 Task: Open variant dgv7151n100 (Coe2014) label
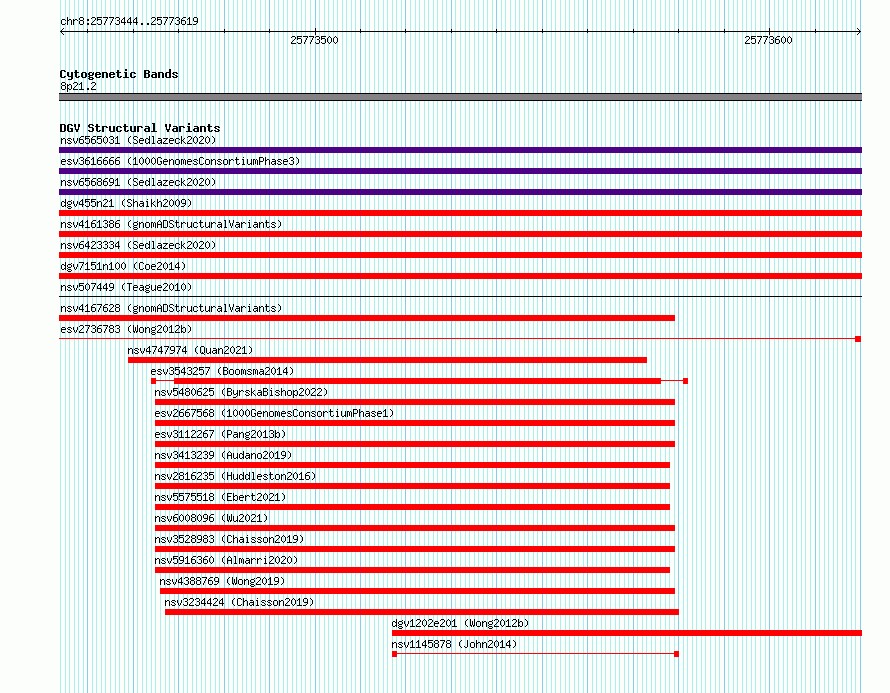pos(123,266)
